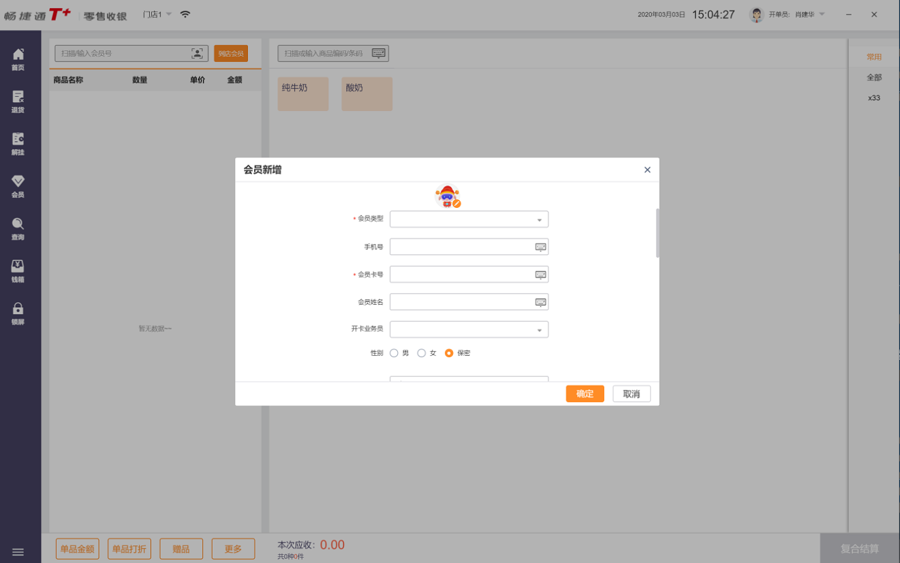Click the 查询 search icon in sidebar

pos(18,228)
